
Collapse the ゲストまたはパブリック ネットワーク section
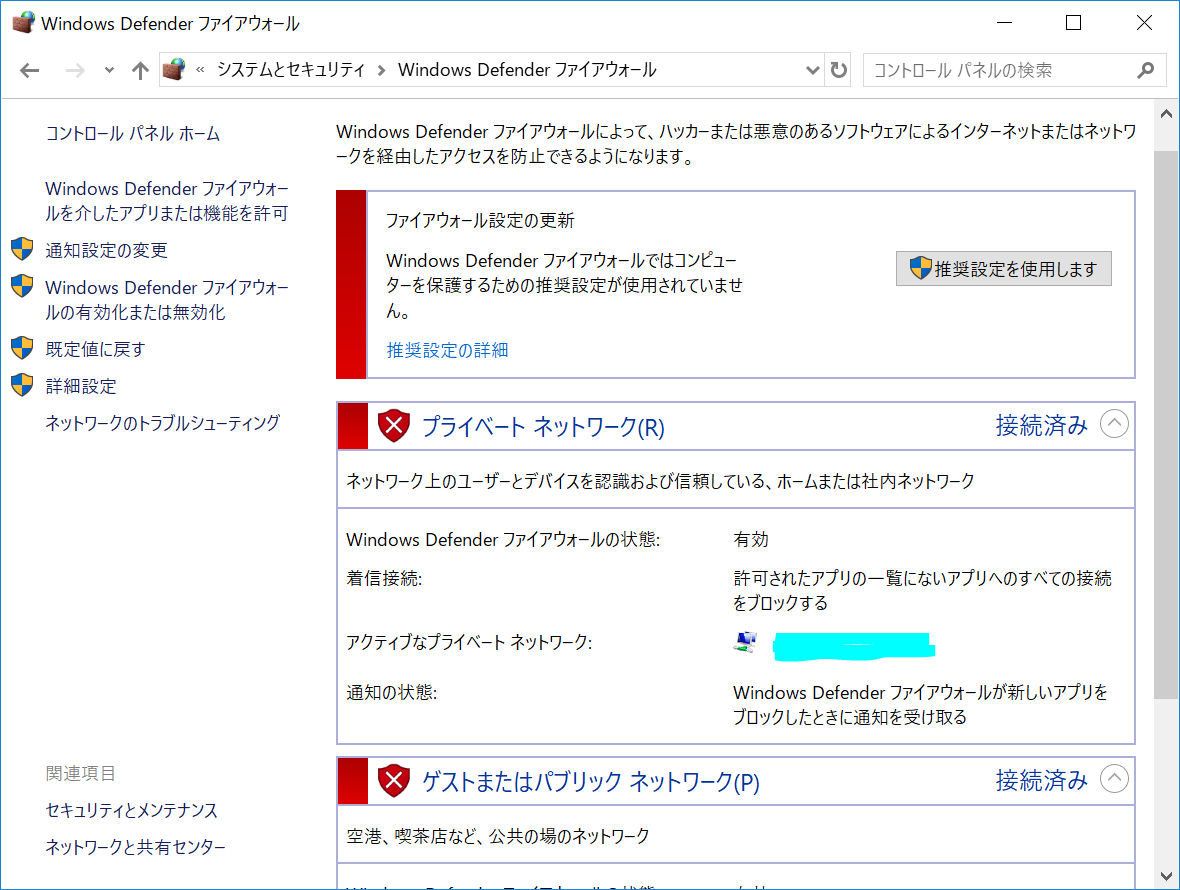(1114, 779)
